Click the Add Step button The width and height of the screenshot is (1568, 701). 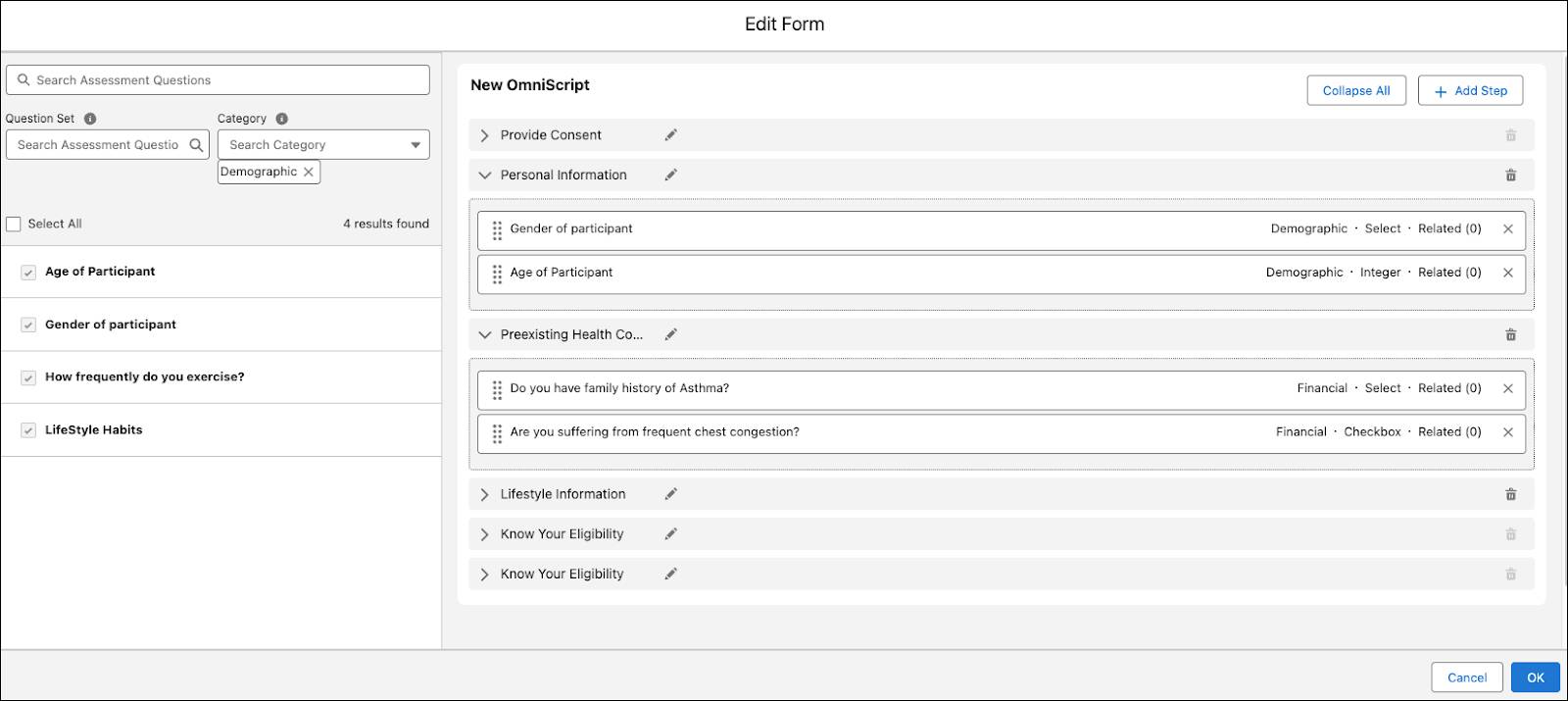(x=1470, y=90)
